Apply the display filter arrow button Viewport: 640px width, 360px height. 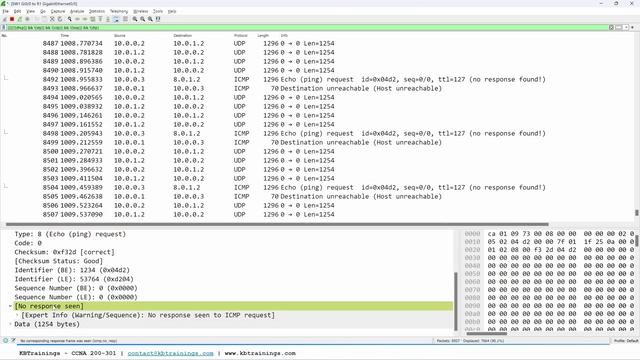point(618,27)
